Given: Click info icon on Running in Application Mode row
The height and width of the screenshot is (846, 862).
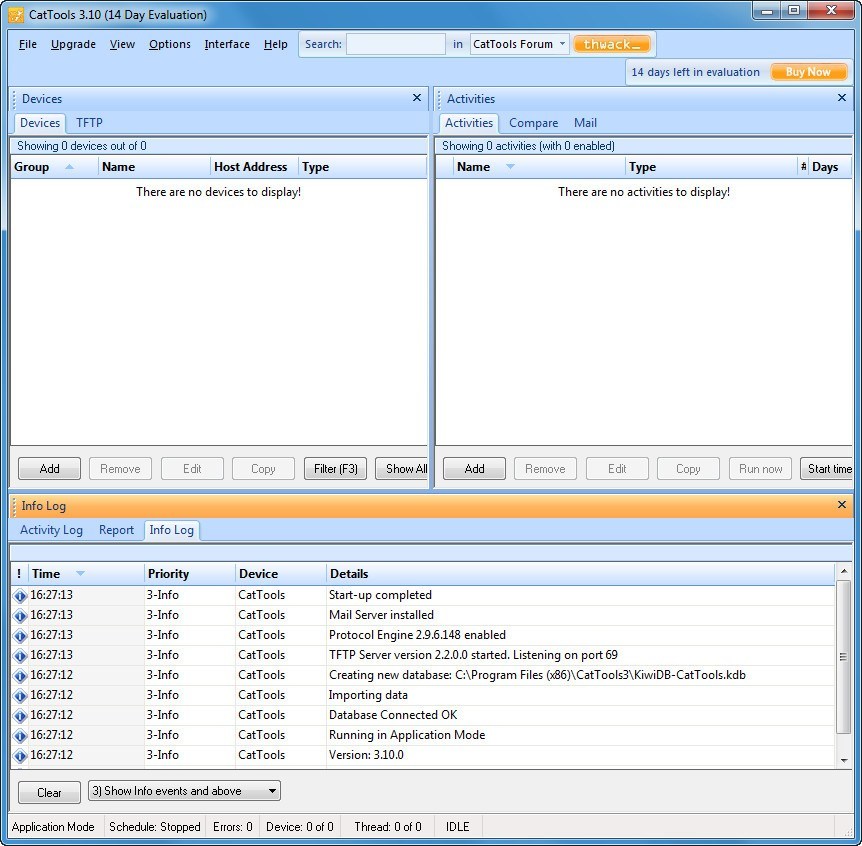Looking at the screenshot, I should 20,736.
